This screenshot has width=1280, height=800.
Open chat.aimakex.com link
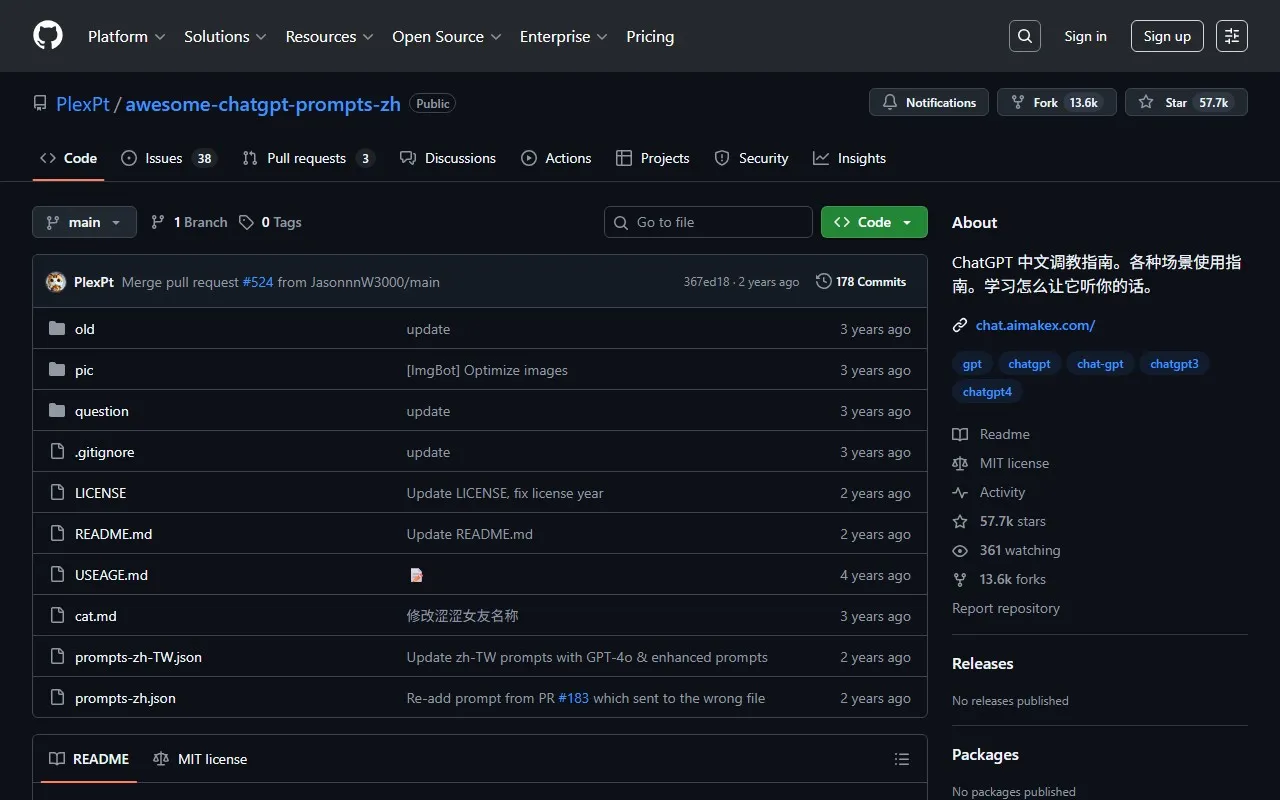1035,325
